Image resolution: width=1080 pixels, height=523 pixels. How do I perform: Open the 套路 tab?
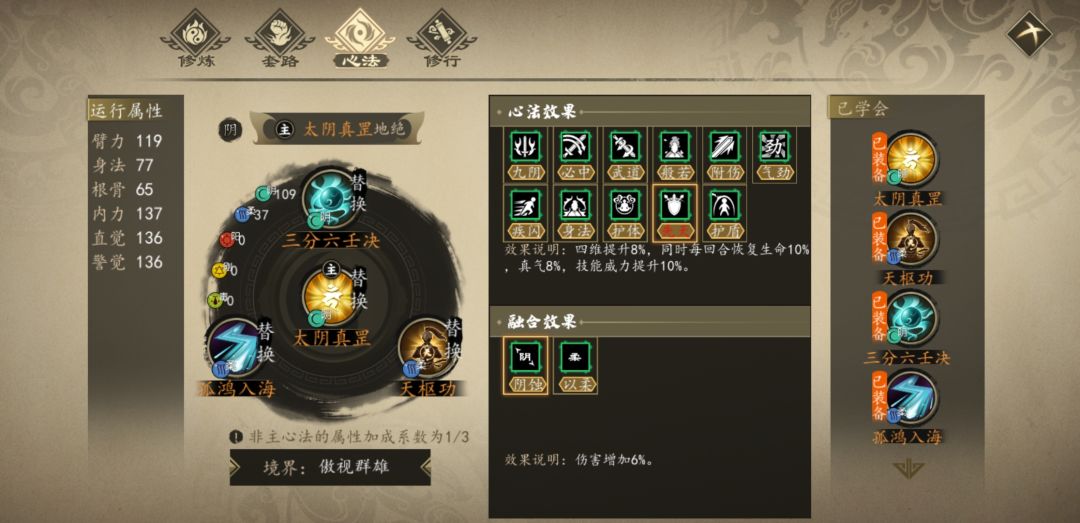click(x=280, y=39)
